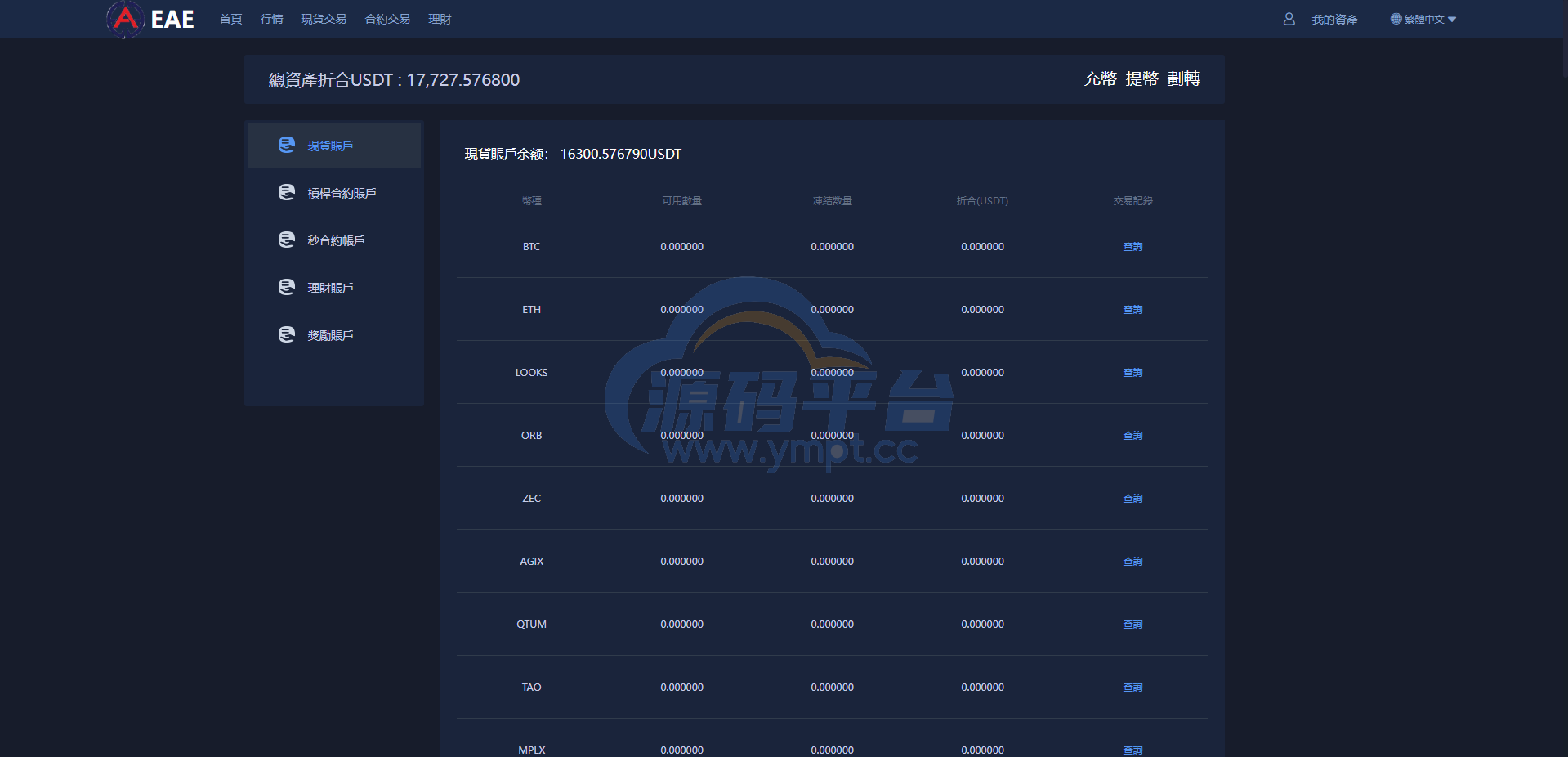The width and height of the screenshot is (1568, 757).
Task: Select the 獎勵賬戶 tab in sidebar
Action: pyautogui.click(x=334, y=335)
